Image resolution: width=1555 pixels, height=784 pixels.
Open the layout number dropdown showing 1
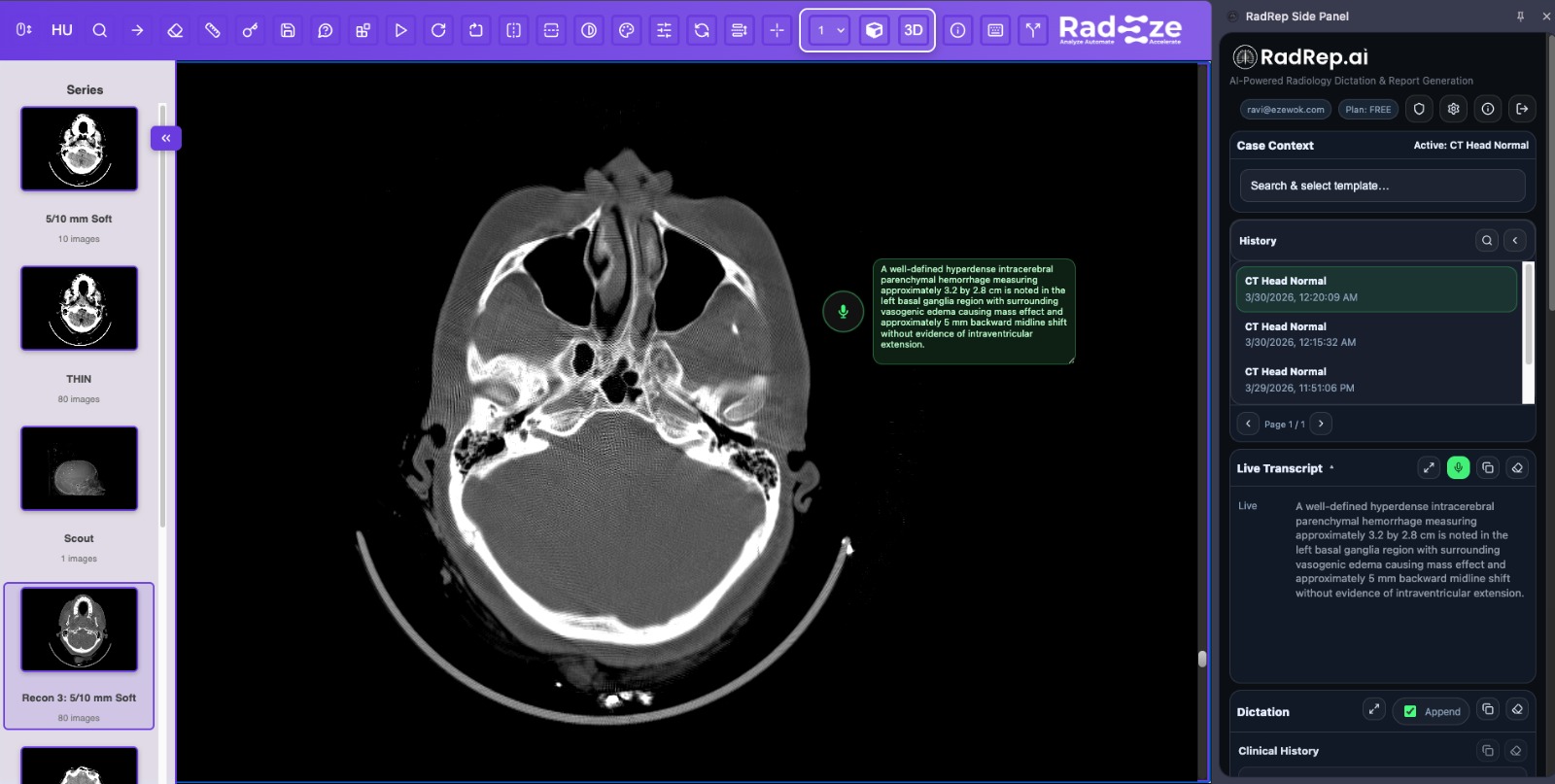click(x=830, y=30)
